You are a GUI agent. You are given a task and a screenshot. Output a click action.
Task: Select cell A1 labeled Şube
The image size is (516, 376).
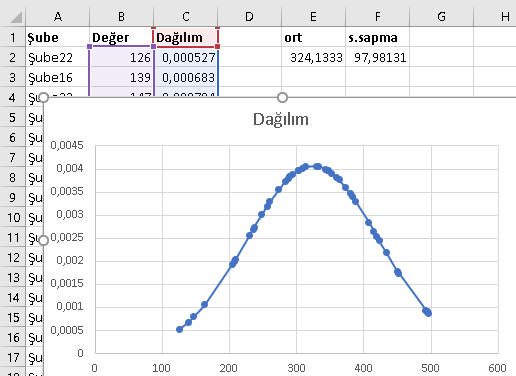pyautogui.click(x=57, y=37)
